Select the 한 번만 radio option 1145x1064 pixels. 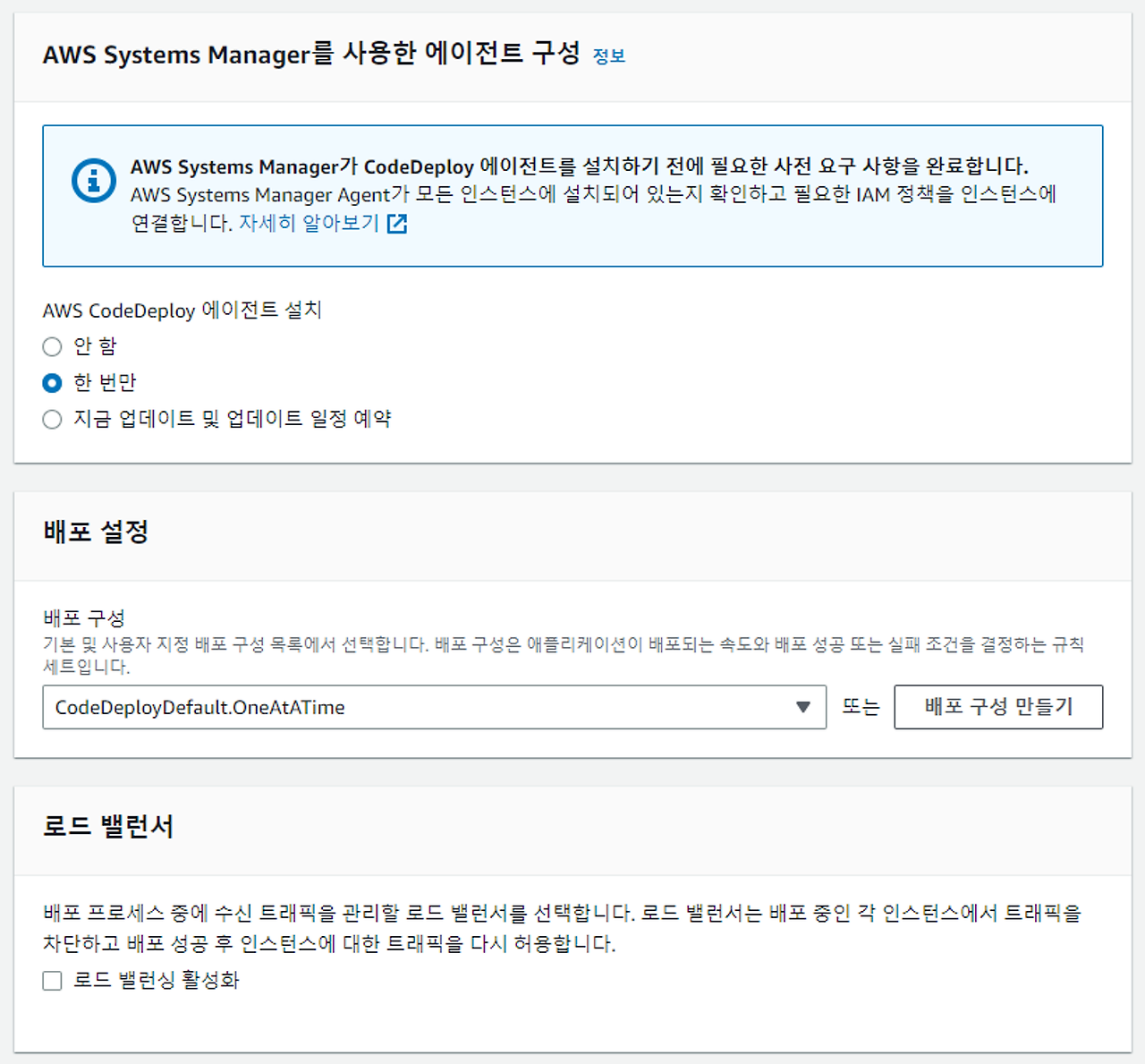coord(52,382)
